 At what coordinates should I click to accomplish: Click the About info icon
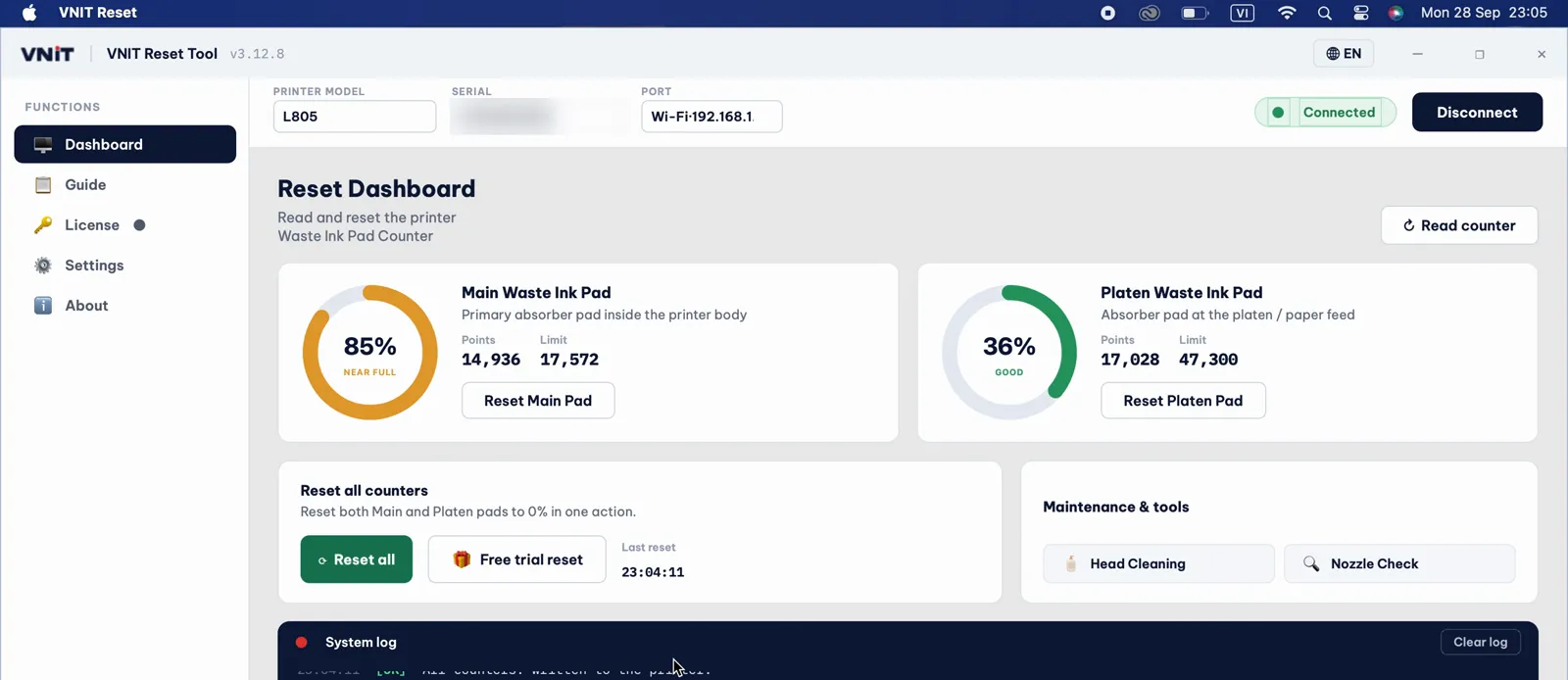43,306
